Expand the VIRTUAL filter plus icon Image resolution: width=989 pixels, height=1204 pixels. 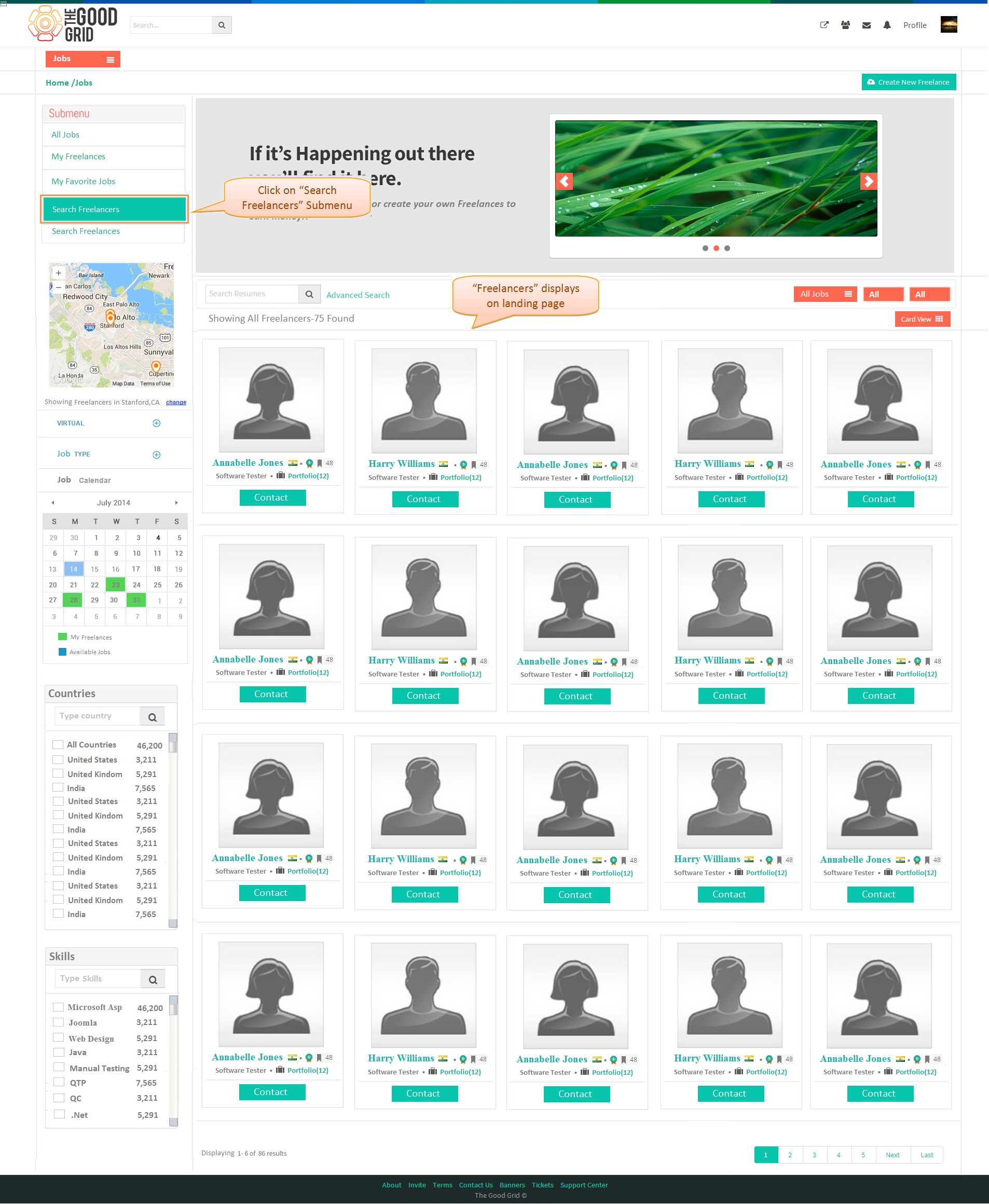coord(157,423)
